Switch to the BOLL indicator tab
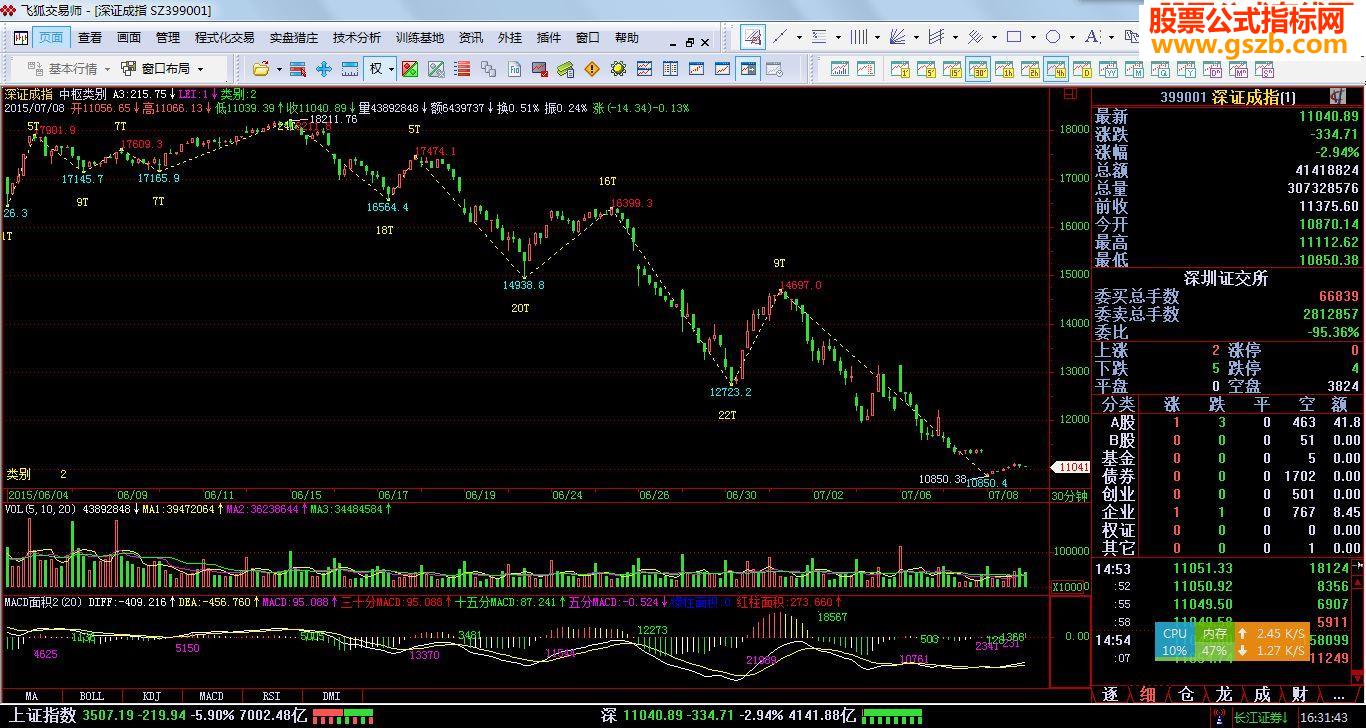 tap(92, 695)
